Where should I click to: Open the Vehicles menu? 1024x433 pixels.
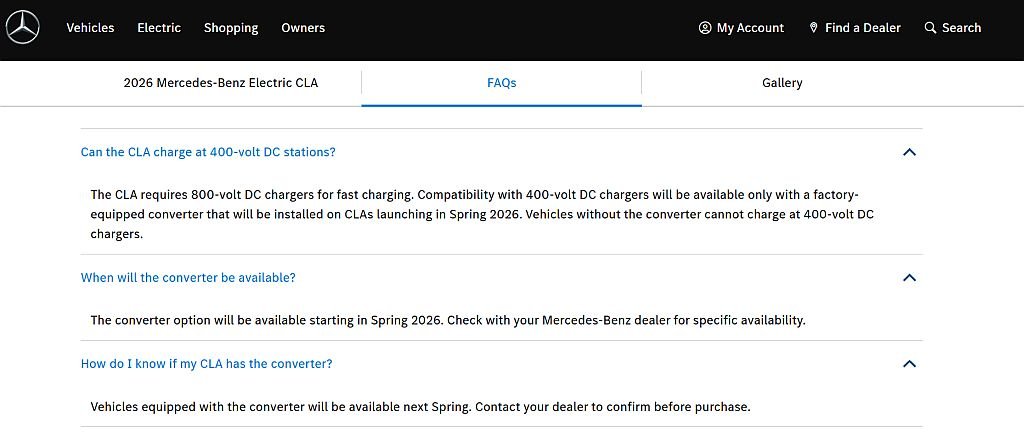pos(90,28)
